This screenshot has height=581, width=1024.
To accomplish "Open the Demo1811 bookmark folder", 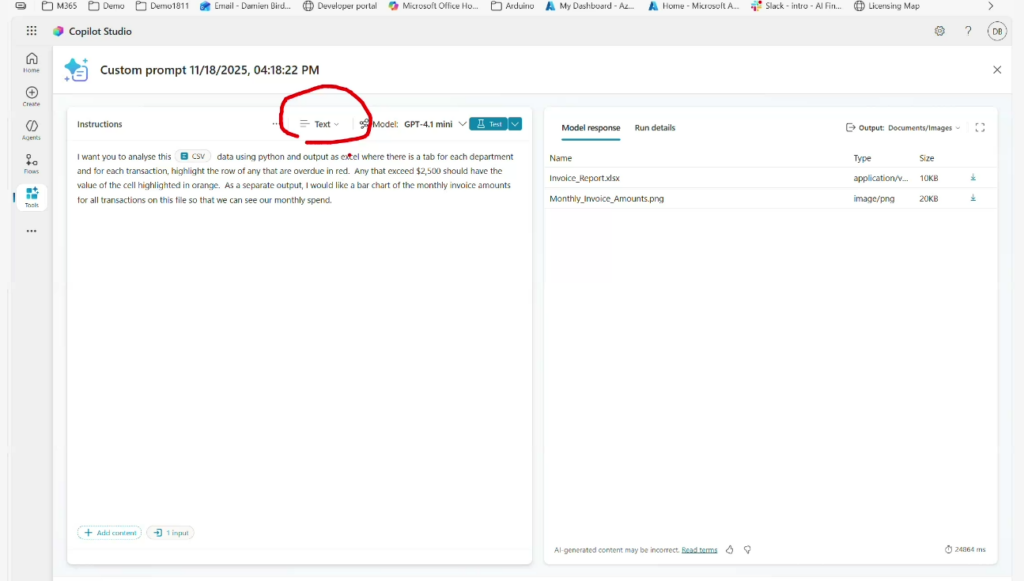I will [162, 6].
